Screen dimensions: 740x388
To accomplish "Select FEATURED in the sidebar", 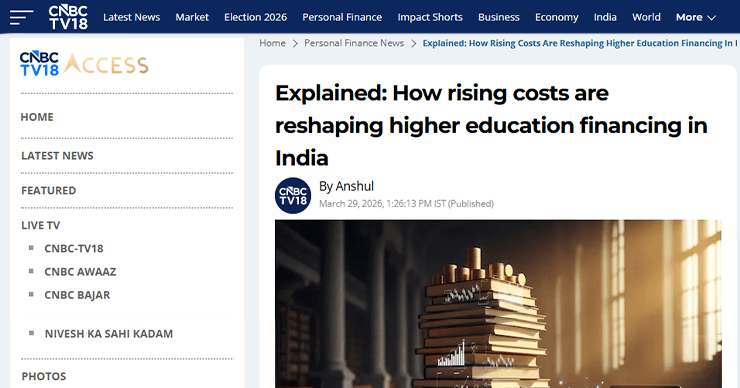I will tap(49, 191).
